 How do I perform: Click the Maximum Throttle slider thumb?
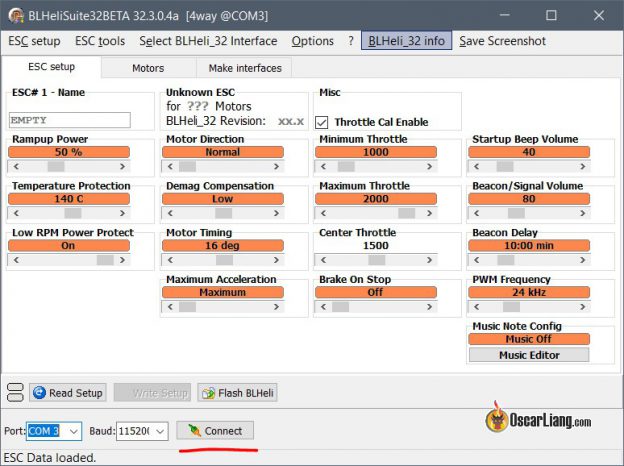click(407, 213)
